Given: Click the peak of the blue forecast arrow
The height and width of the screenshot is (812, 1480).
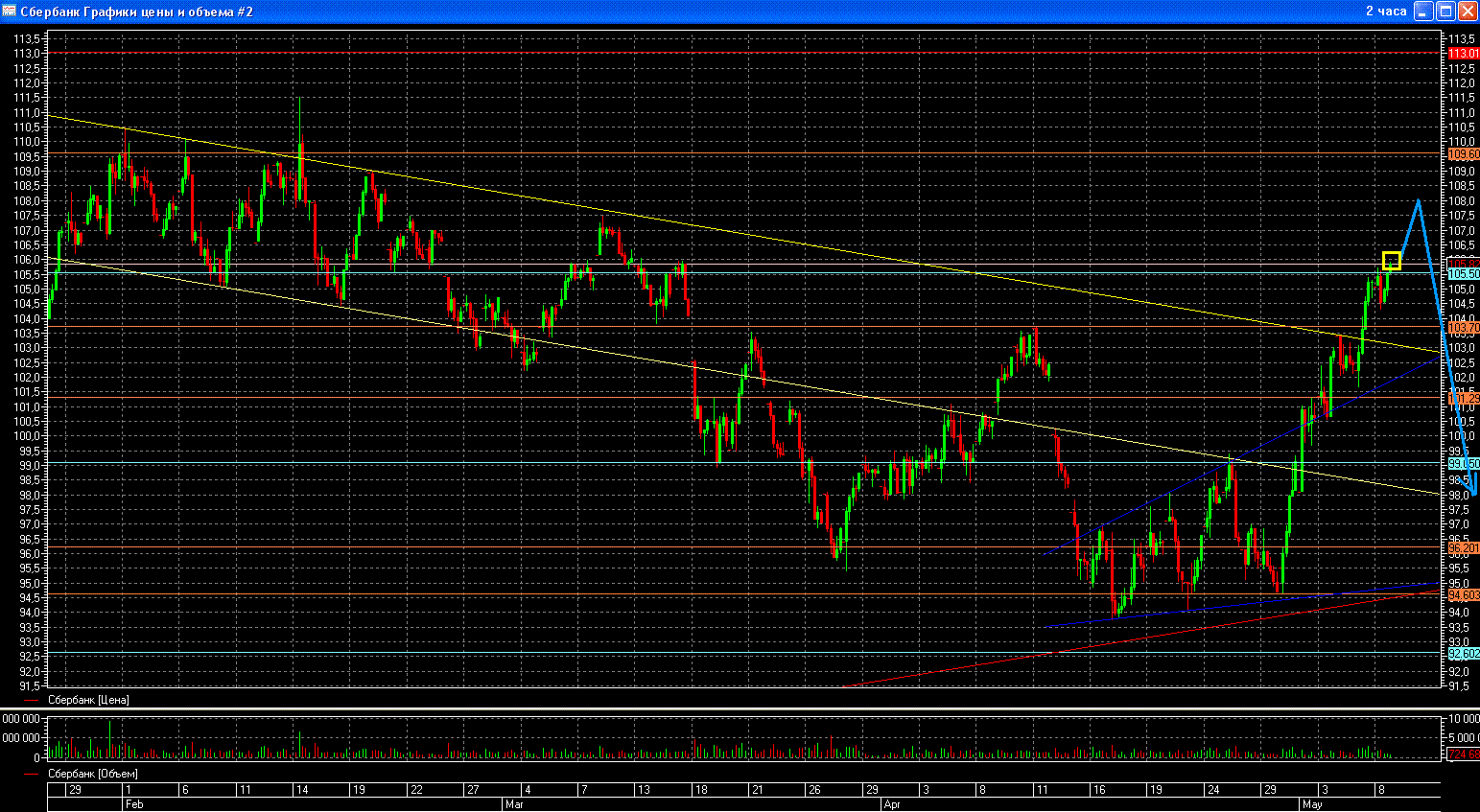Looking at the screenshot, I should [x=1418, y=200].
